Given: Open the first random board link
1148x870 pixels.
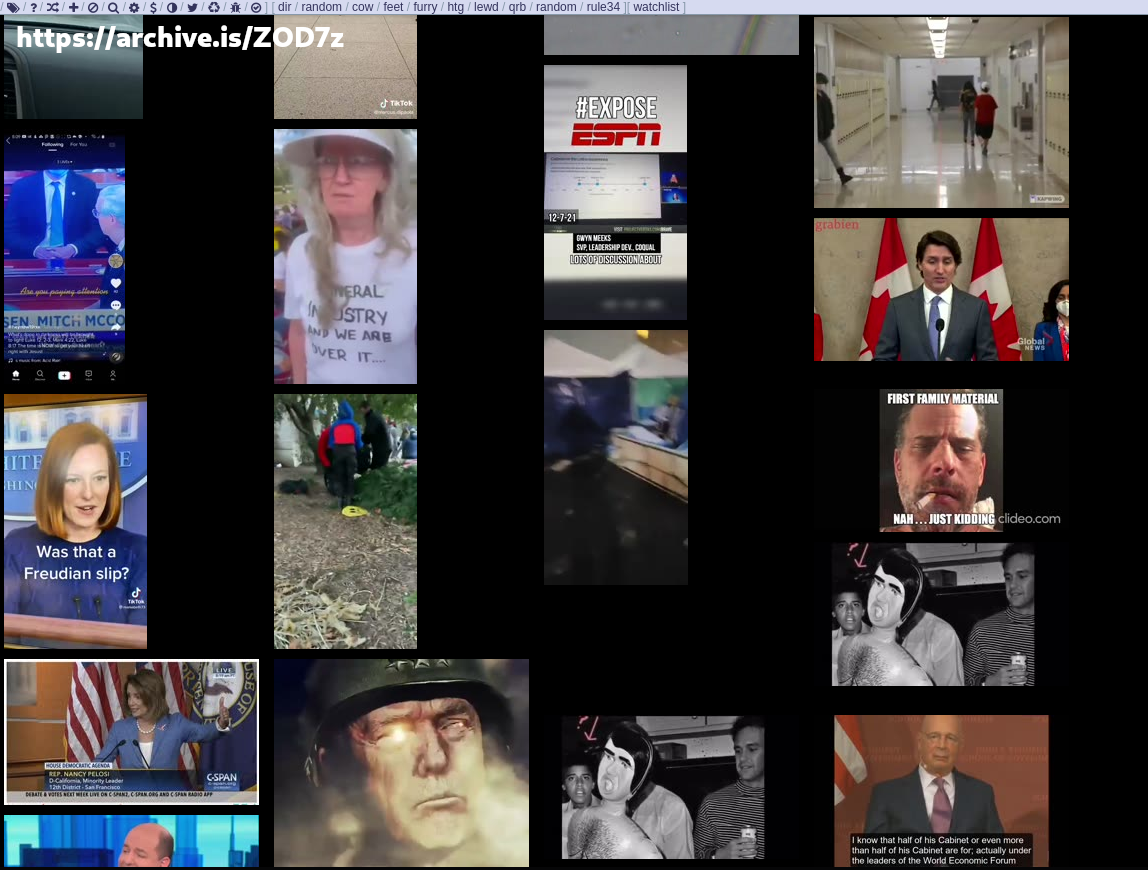Looking at the screenshot, I should (321, 7).
